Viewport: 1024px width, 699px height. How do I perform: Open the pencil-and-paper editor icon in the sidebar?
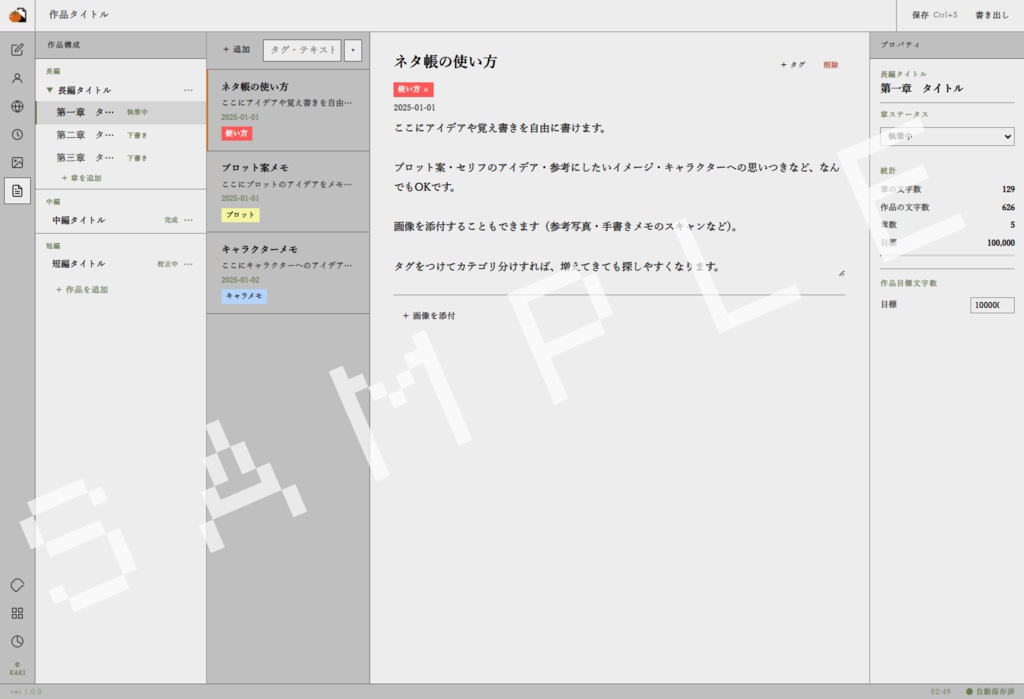tap(18, 50)
